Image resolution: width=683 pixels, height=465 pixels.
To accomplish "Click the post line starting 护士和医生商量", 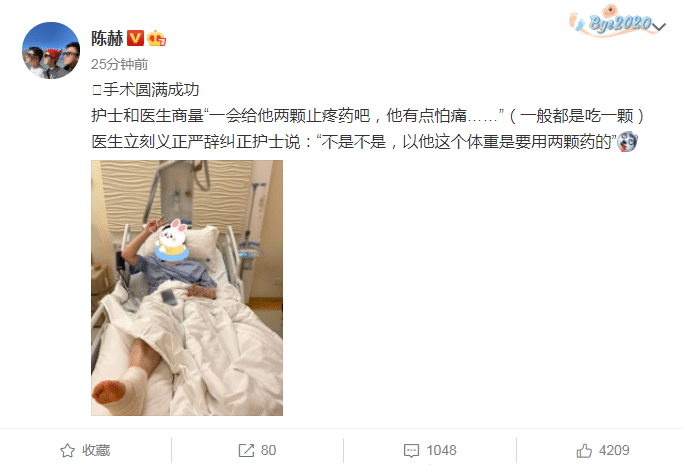I will click(x=368, y=116).
